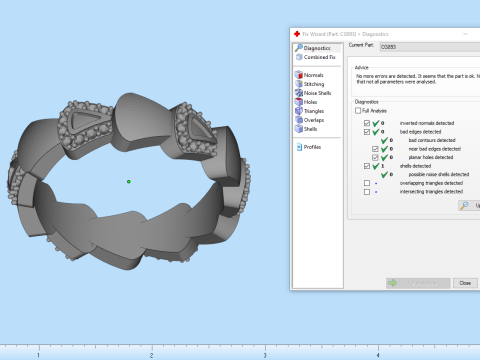Untick the shells detected checkbox
This screenshot has width=480, height=360.
click(367, 166)
